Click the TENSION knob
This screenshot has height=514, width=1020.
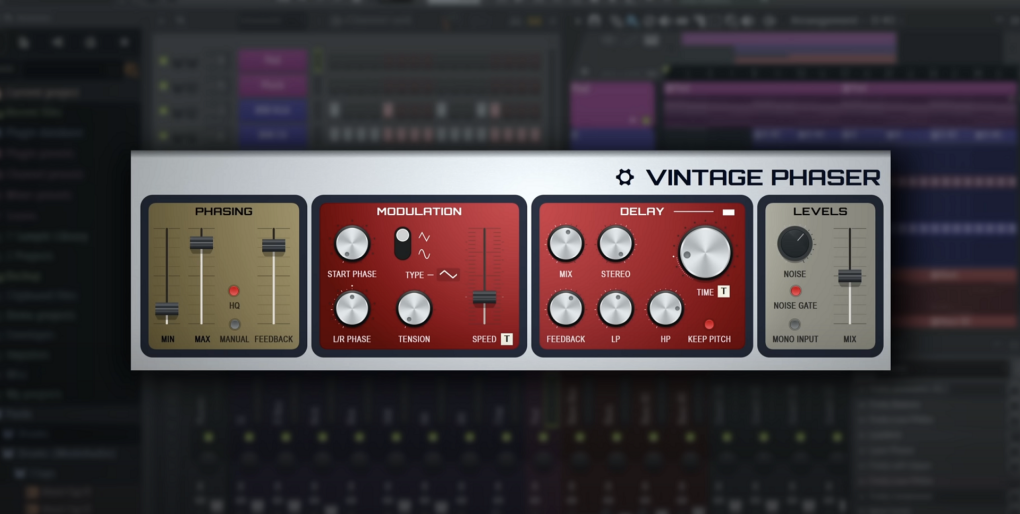tap(414, 308)
